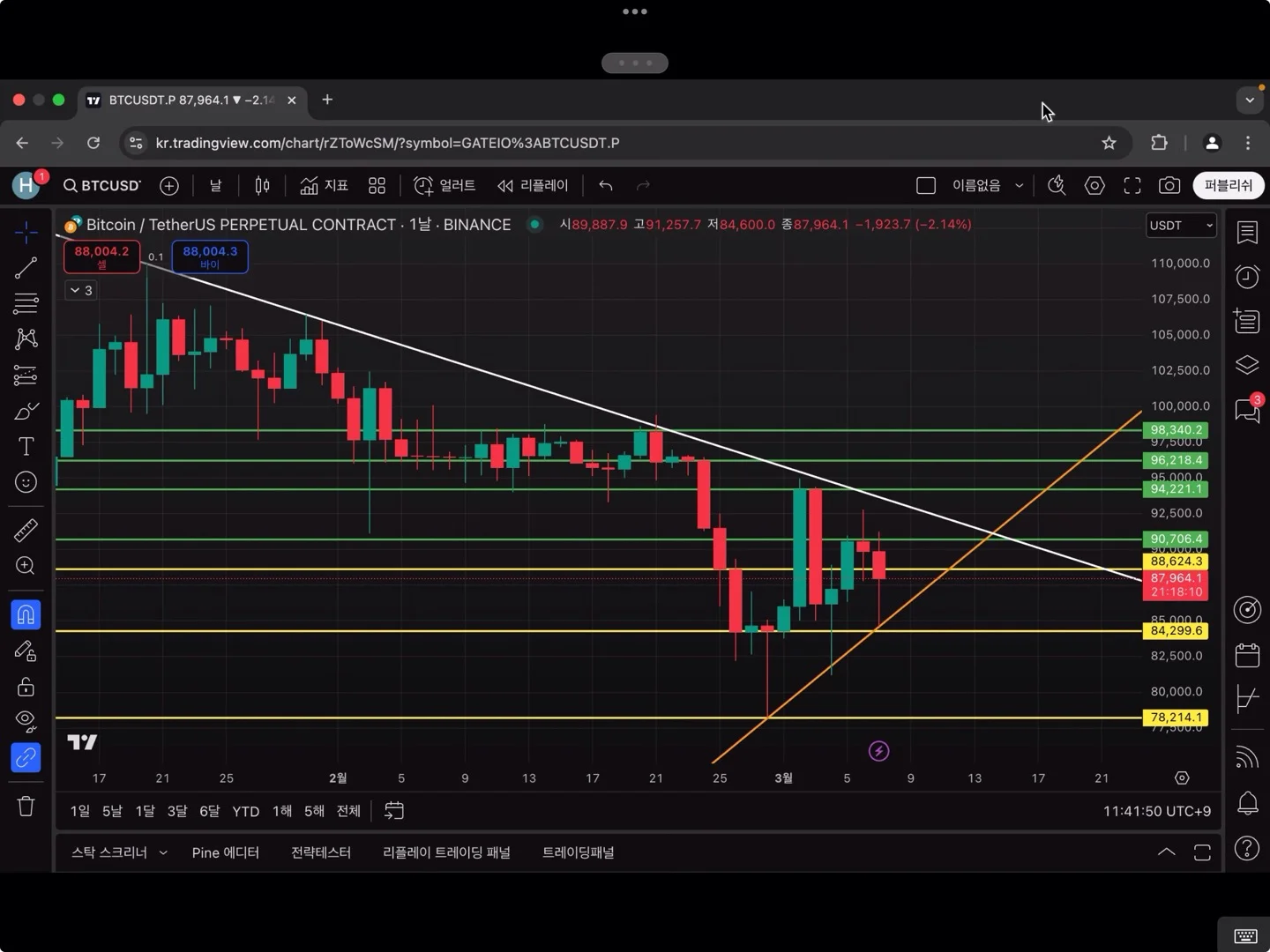Open the alerts clock panel
Screen dimensions: 1270x952
[1247, 277]
